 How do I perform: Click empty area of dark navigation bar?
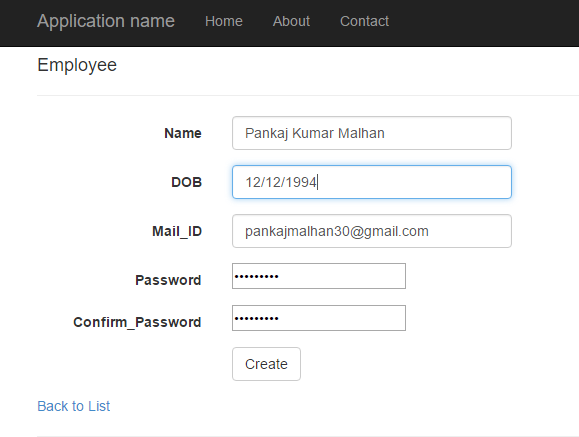(x=480, y=22)
